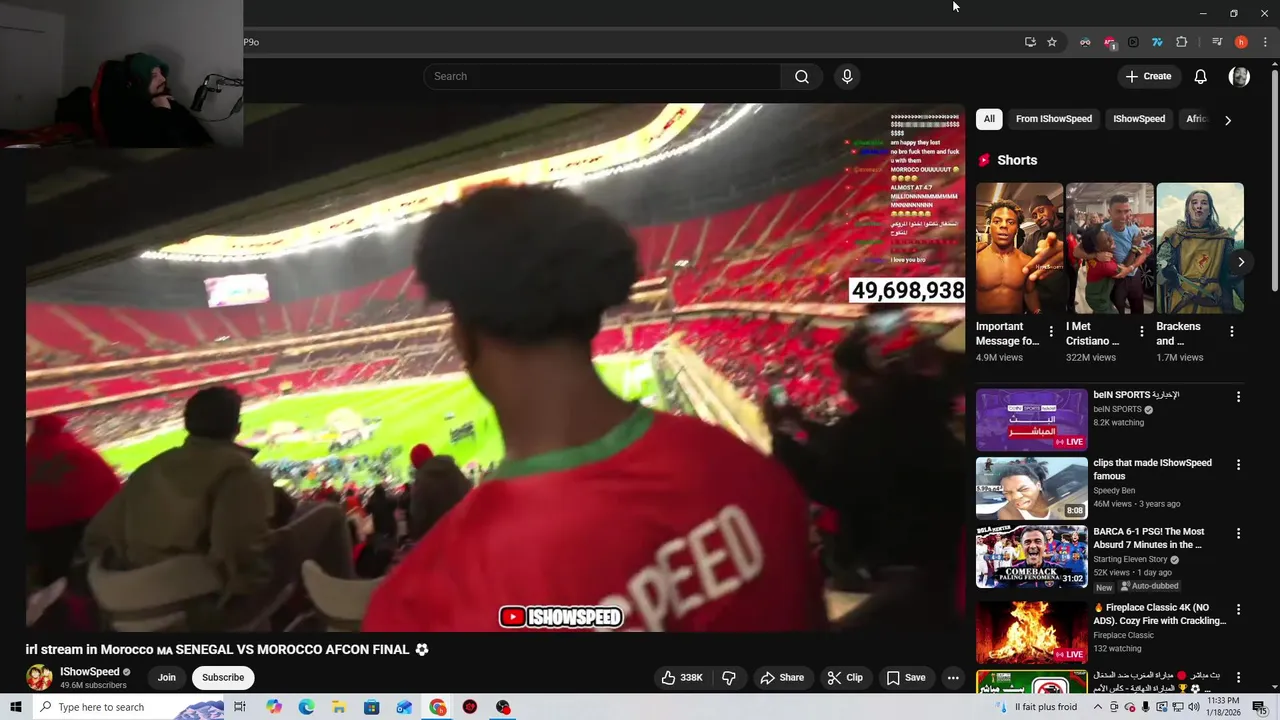Open the IShowSpeed channel avatar
Image resolution: width=1280 pixels, height=720 pixels.
coord(39,677)
